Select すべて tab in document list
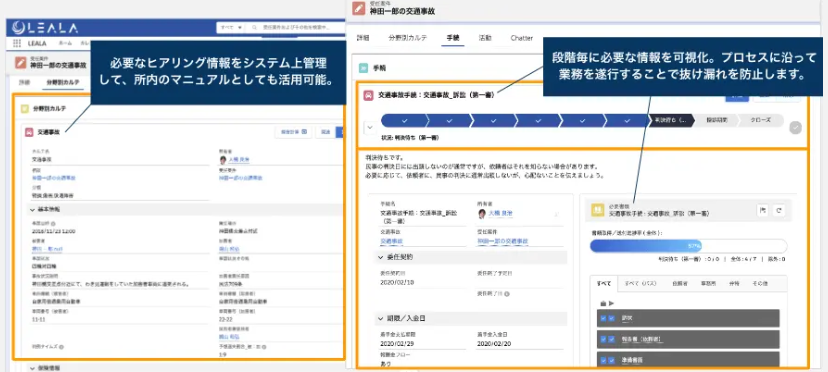Screen dimensions: 828x372 (x=604, y=284)
